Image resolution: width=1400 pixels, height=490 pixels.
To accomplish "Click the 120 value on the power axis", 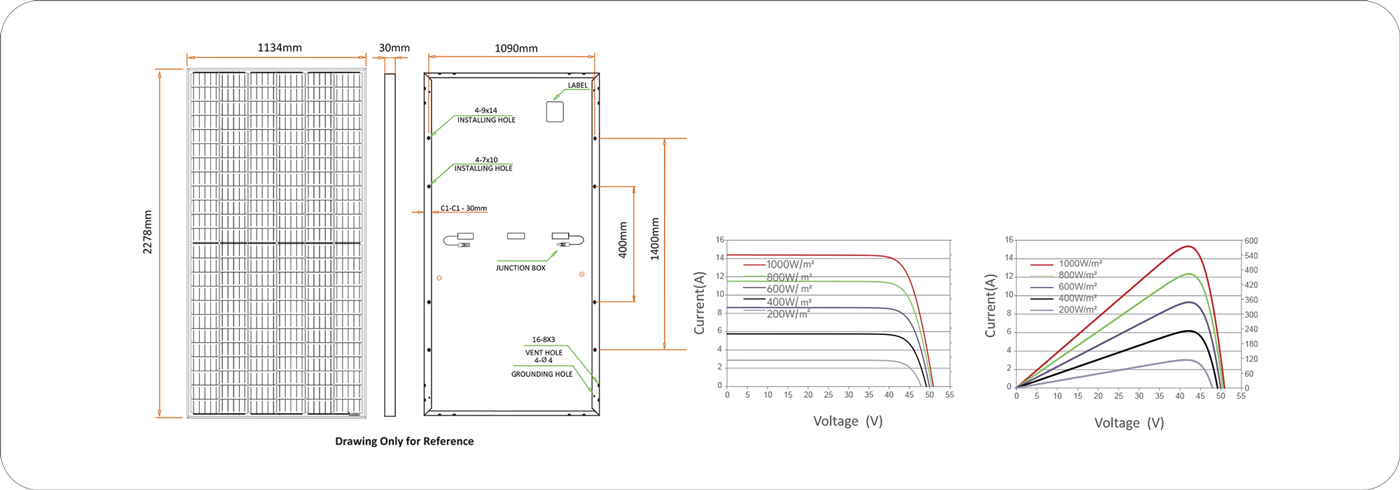I will pyautogui.click(x=1251, y=359).
